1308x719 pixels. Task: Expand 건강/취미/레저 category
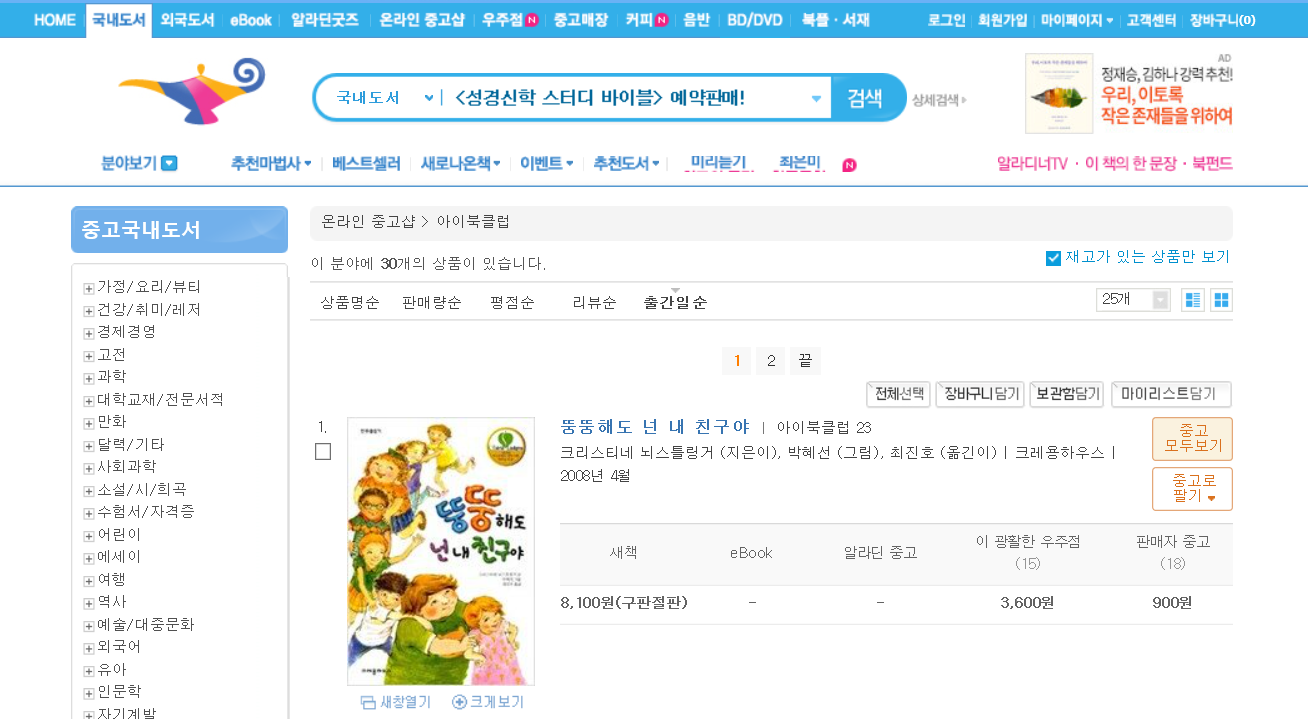[89, 311]
